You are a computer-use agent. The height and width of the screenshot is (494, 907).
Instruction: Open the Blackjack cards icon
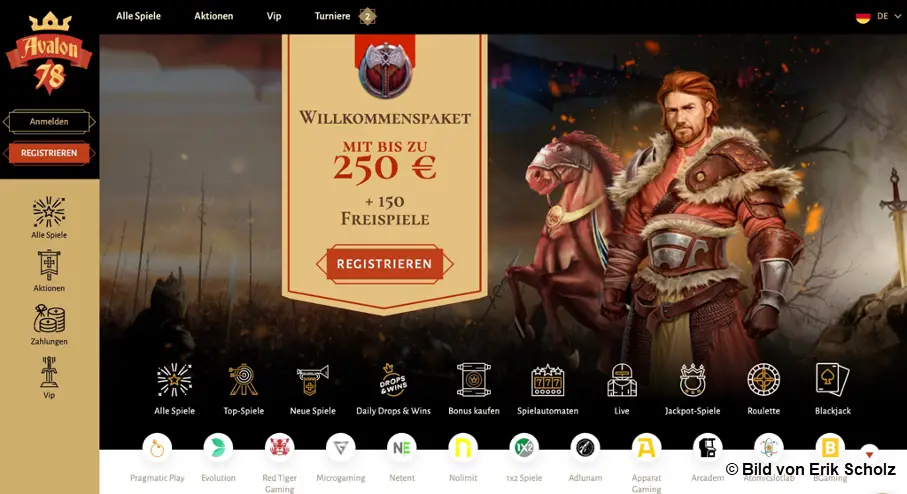tap(832, 380)
